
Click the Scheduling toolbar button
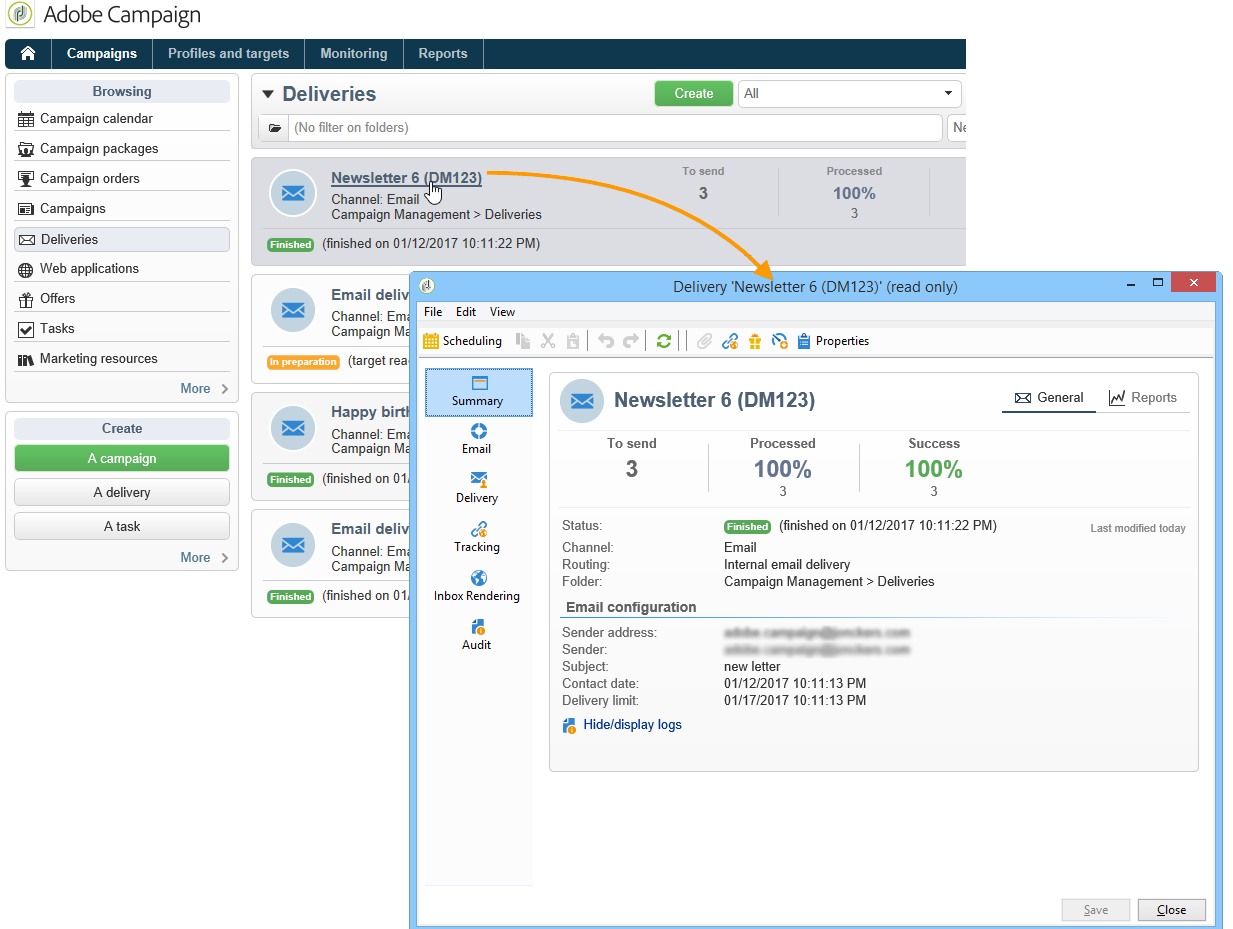click(462, 341)
